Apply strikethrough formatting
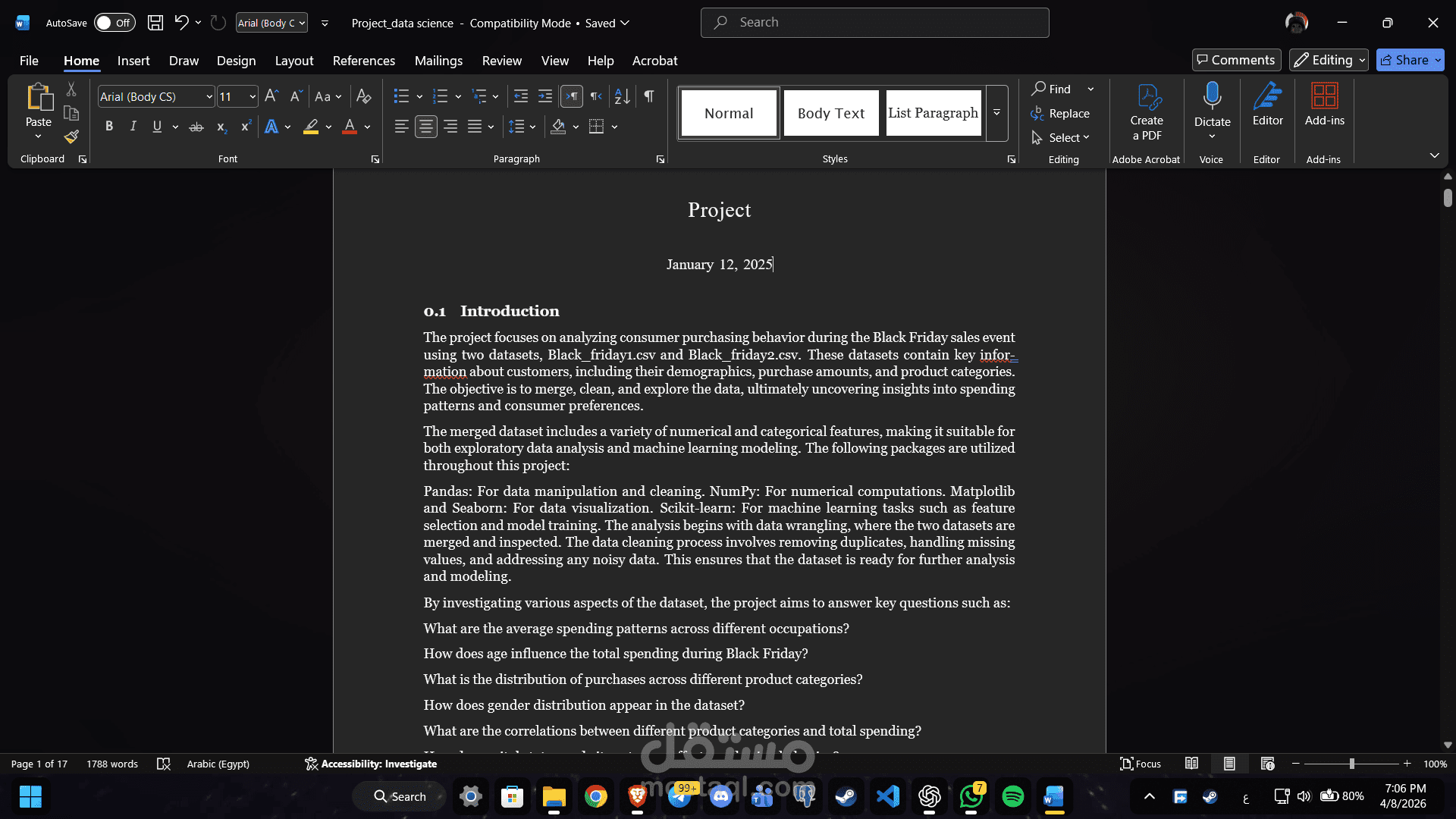Screen dimensions: 1456x819 196,127
